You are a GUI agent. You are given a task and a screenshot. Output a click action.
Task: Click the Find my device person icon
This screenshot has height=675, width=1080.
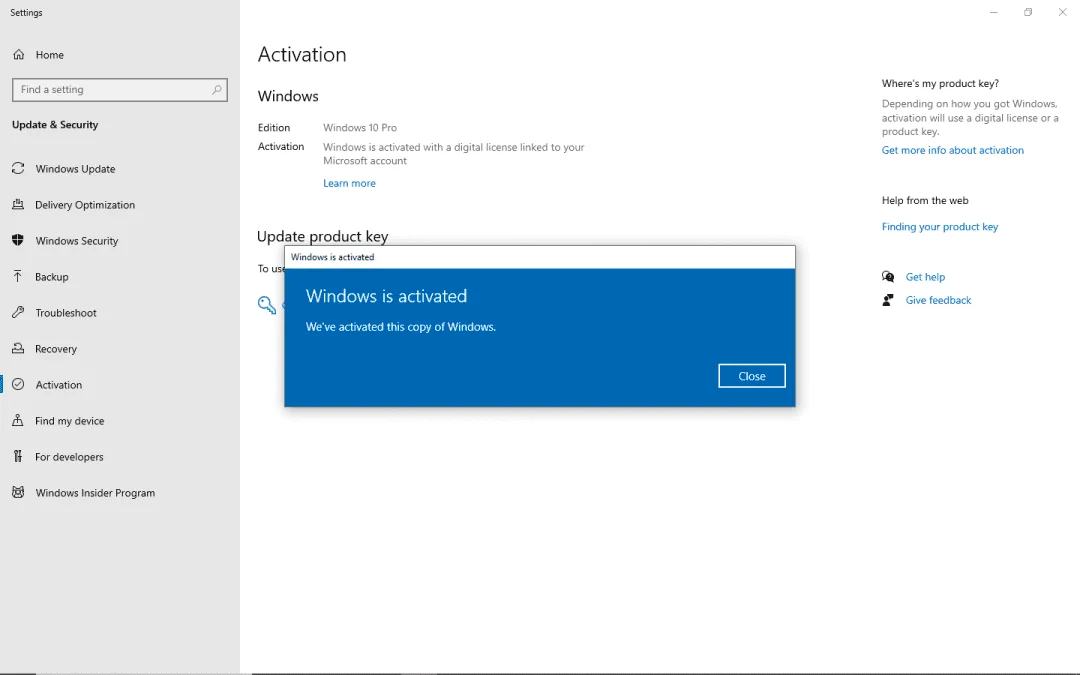pos(19,420)
